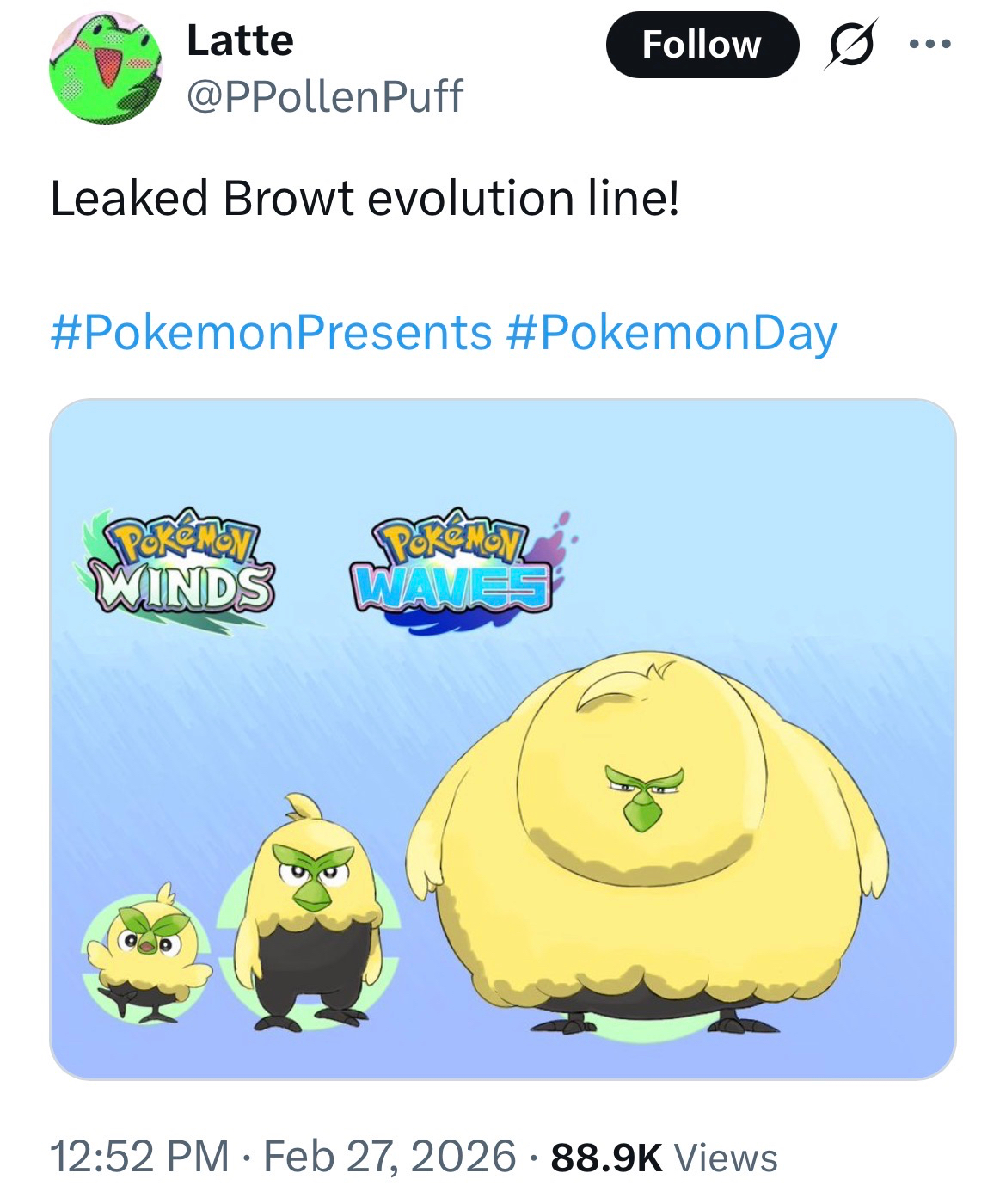Open the #PokemonDay hashtag
This screenshot has width=1006, height=1204.
(x=672, y=334)
